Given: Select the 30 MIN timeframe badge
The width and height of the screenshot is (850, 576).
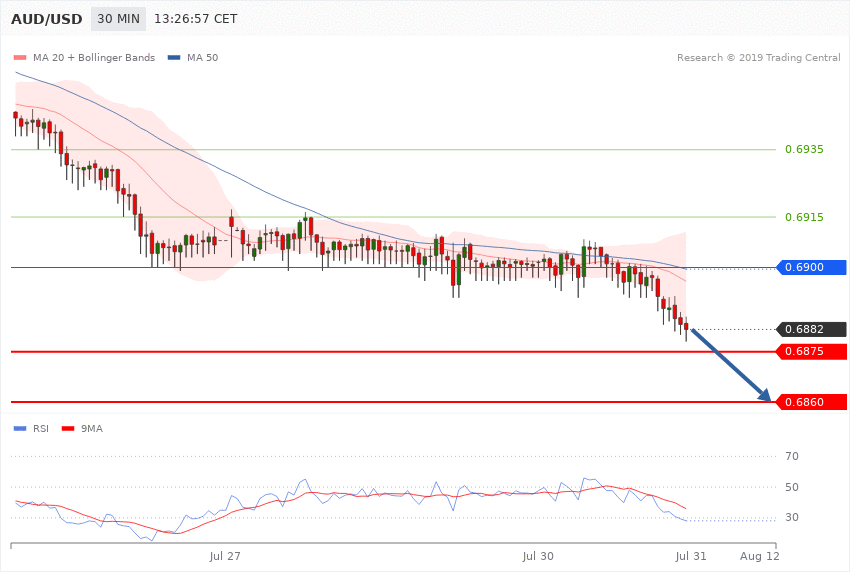Looking at the screenshot, I should click(x=118, y=19).
